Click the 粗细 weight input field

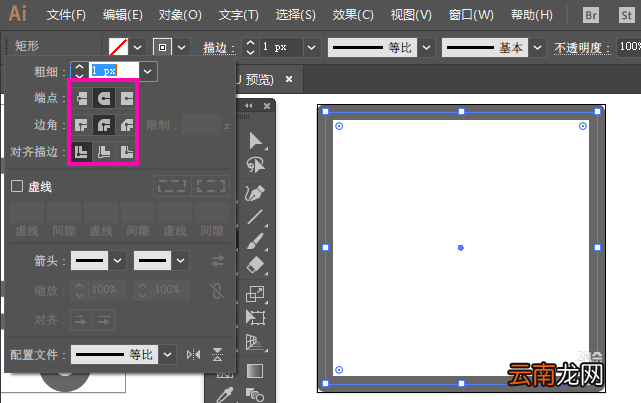(x=114, y=71)
